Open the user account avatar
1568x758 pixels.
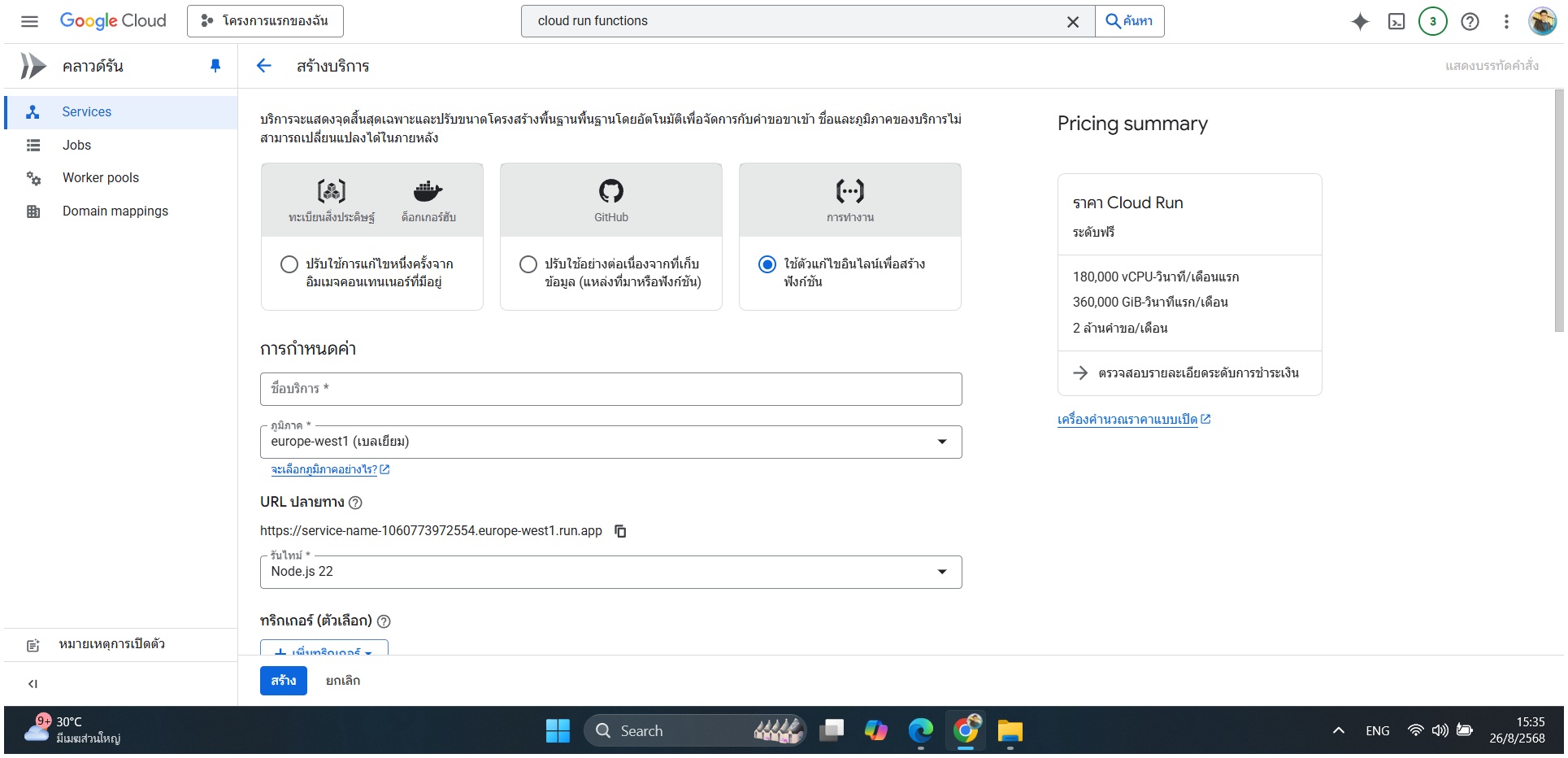(x=1542, y=22)
